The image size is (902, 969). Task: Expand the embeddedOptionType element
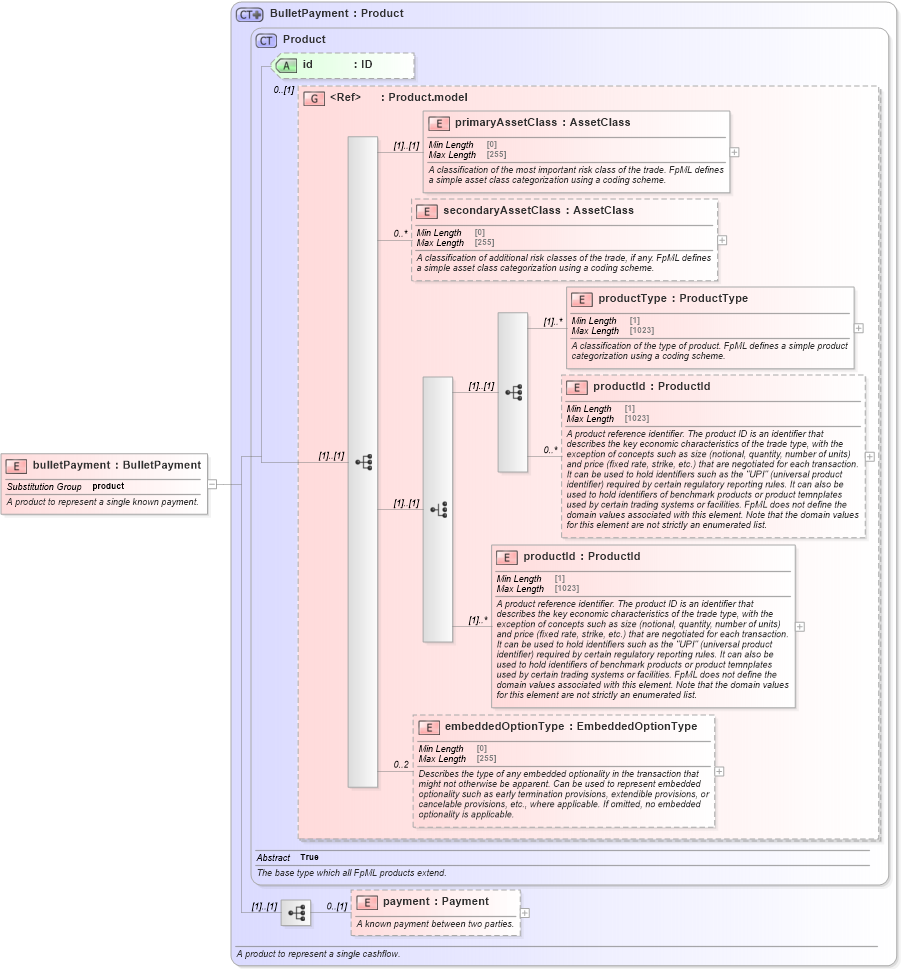[x=717, y=772]
